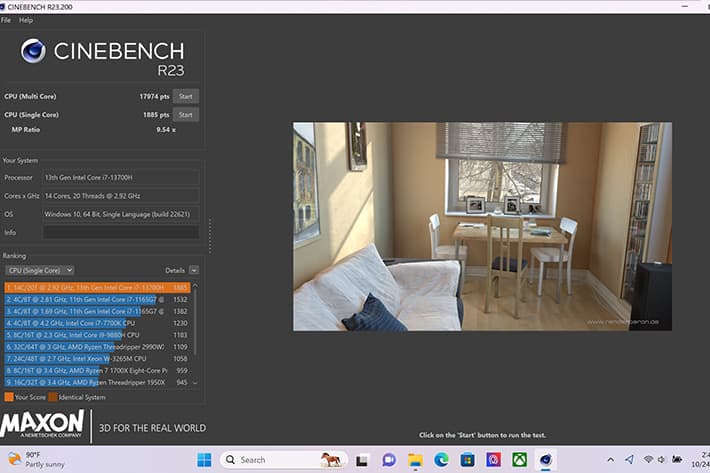
Task: Click the 1885 pts single core score
Action: pyautogui.click(x=156, y=115)
